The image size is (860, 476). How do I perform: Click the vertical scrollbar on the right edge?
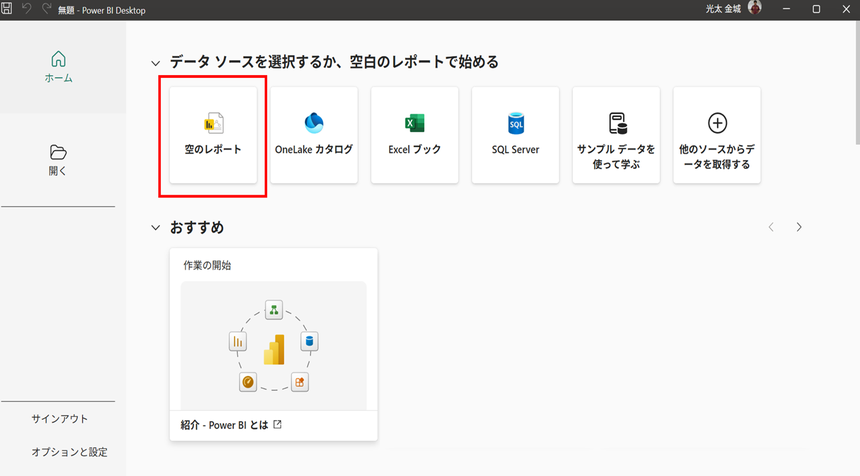pos(857,83)
